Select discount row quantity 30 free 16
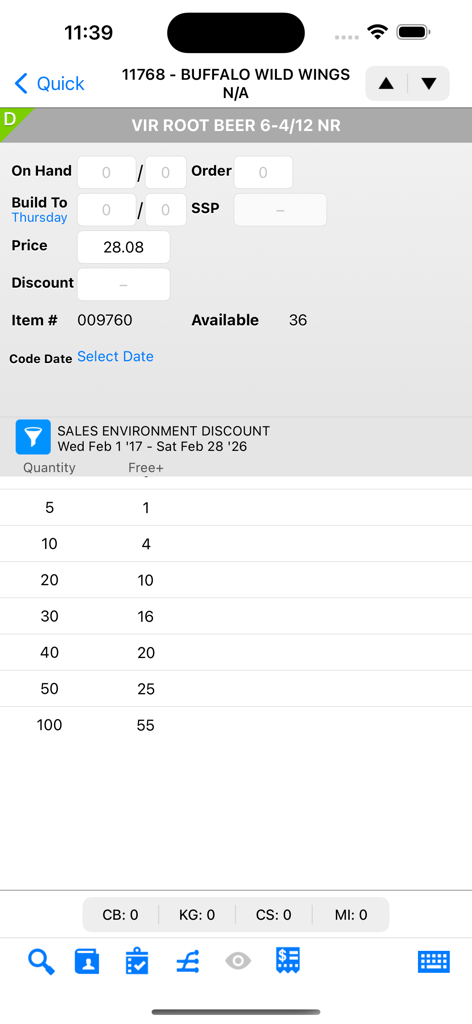The image size is (472, 1024). click(x=236, y=616)
